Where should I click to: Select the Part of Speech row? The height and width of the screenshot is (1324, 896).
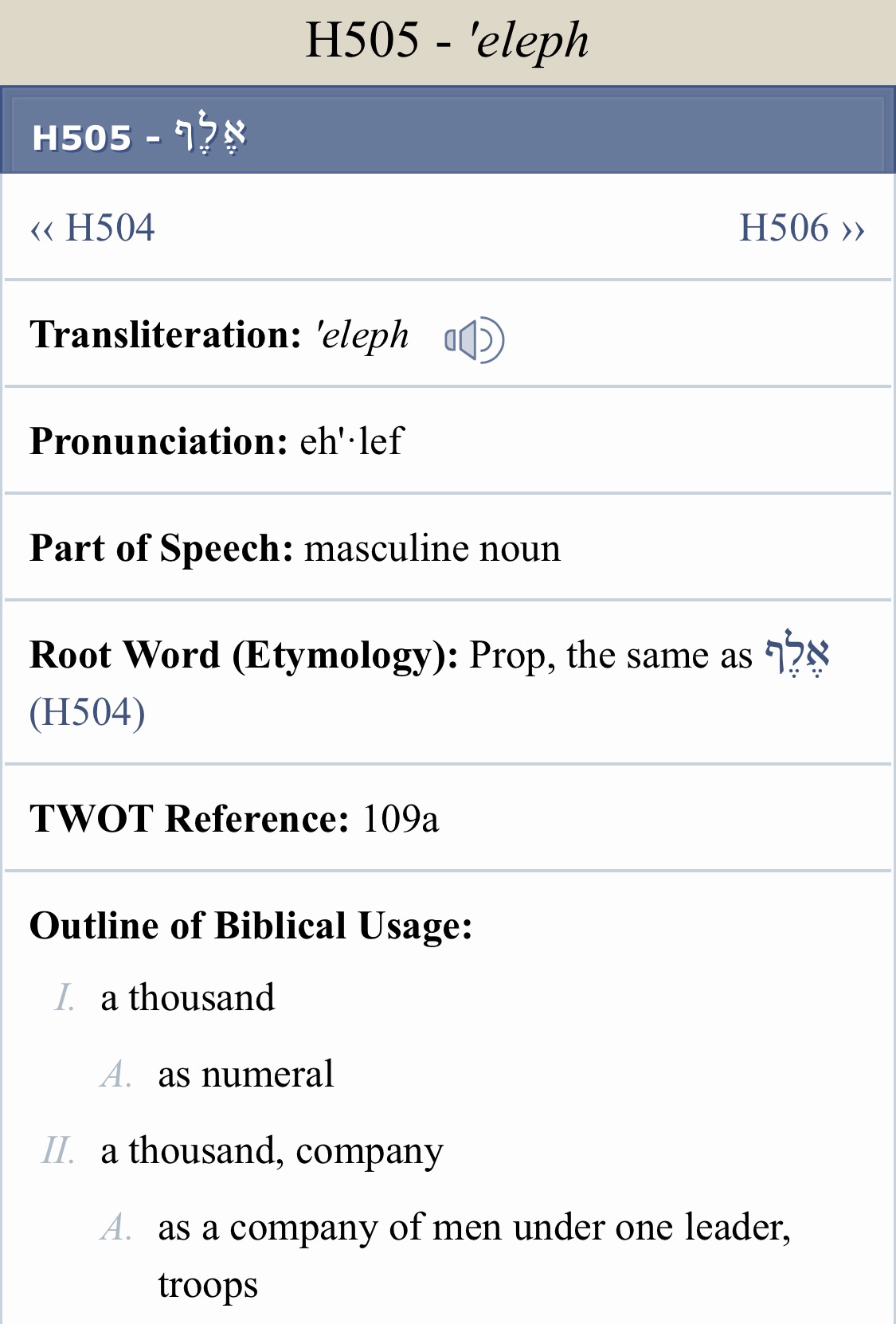(448, 547)
